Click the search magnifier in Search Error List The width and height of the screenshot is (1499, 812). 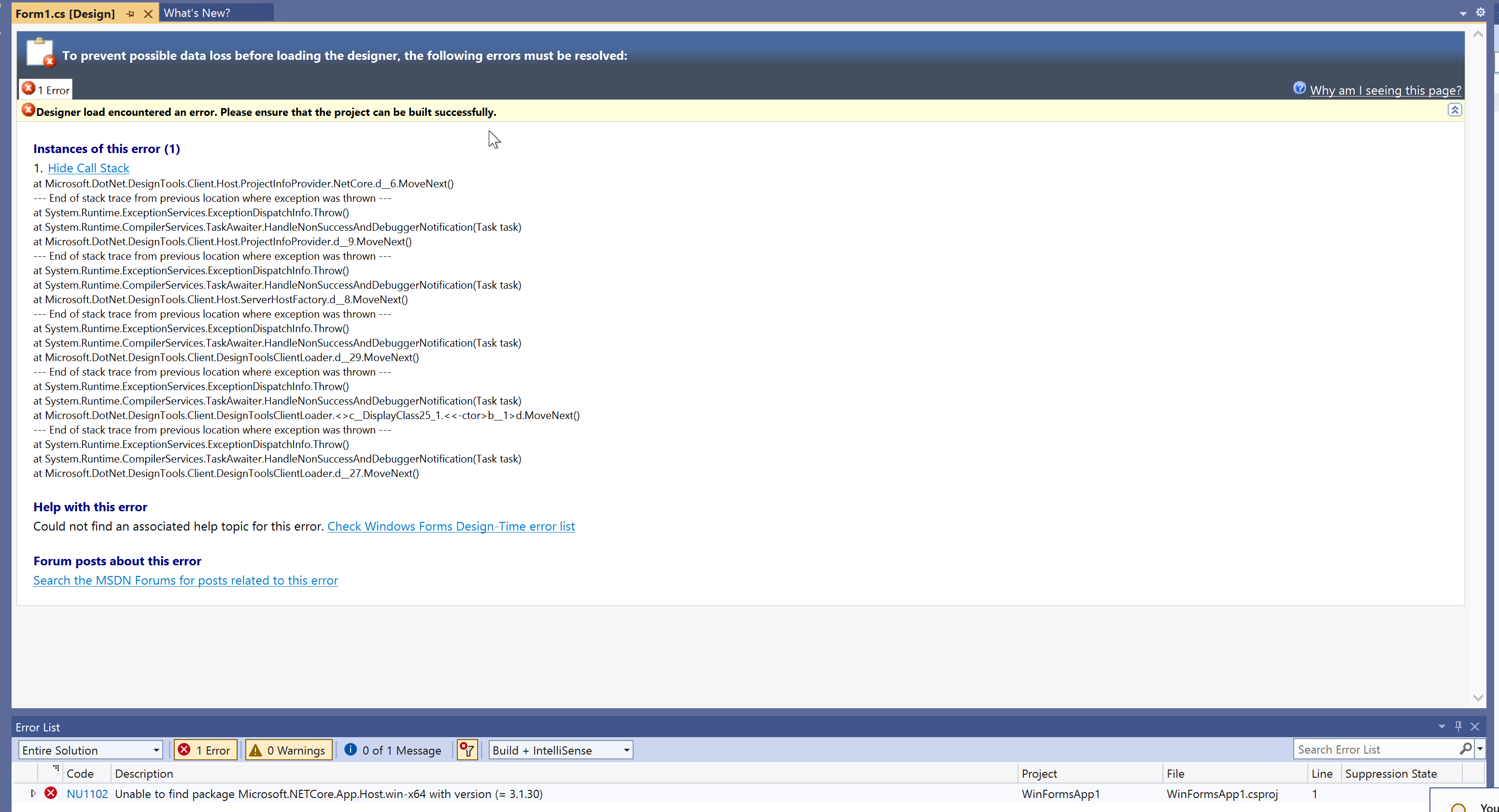[x=1466, y=749]
